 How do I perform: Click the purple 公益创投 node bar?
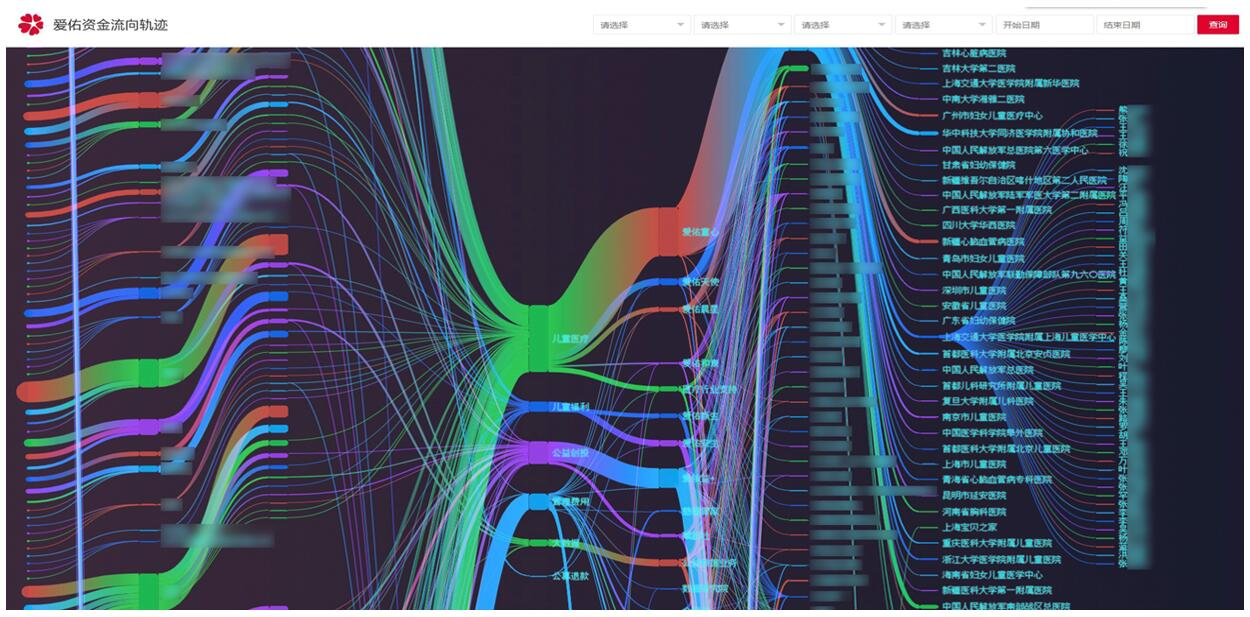tap(538, 453)
